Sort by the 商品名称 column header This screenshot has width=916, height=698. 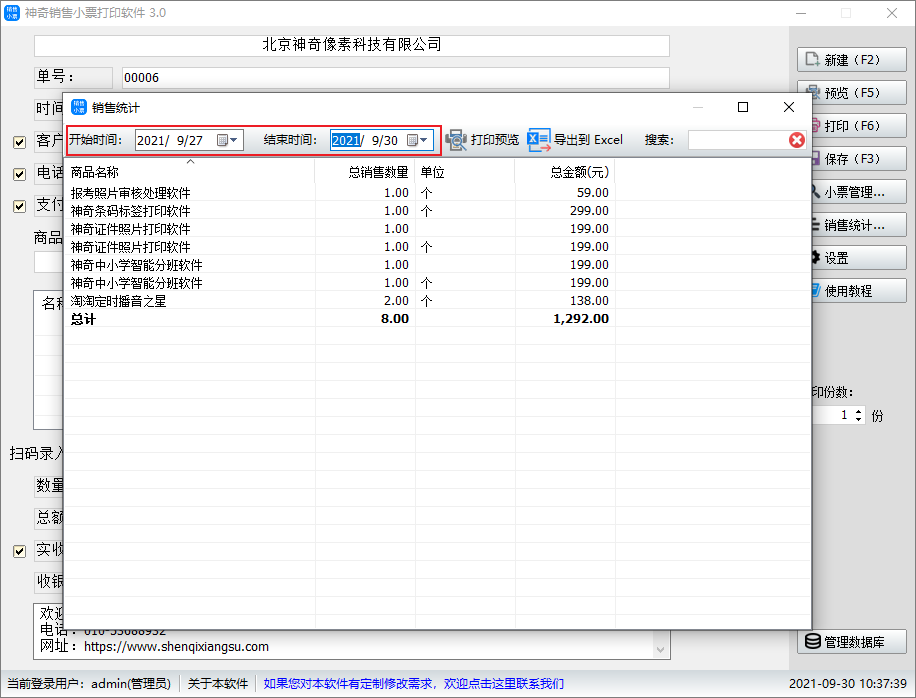tap(190, 172)
